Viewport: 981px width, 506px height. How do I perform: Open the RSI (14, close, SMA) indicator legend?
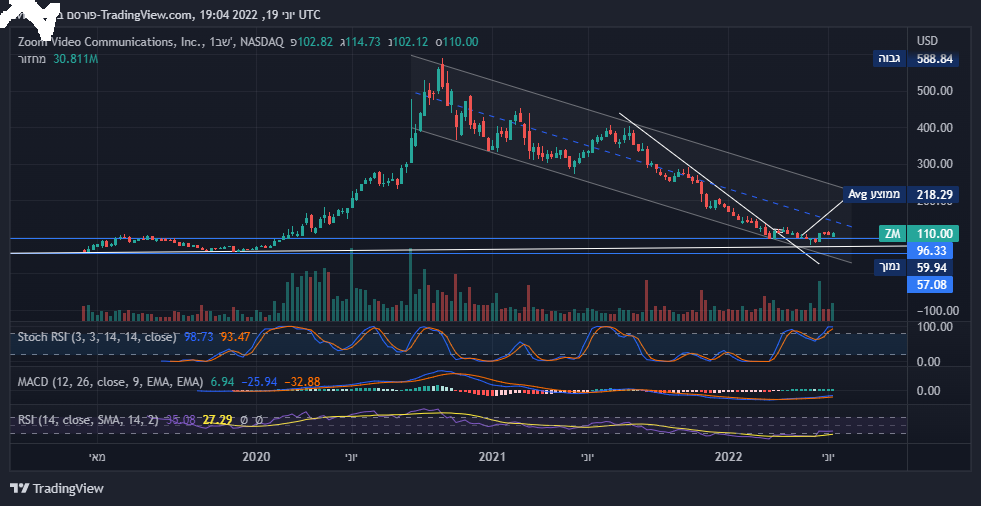[88, 420]
